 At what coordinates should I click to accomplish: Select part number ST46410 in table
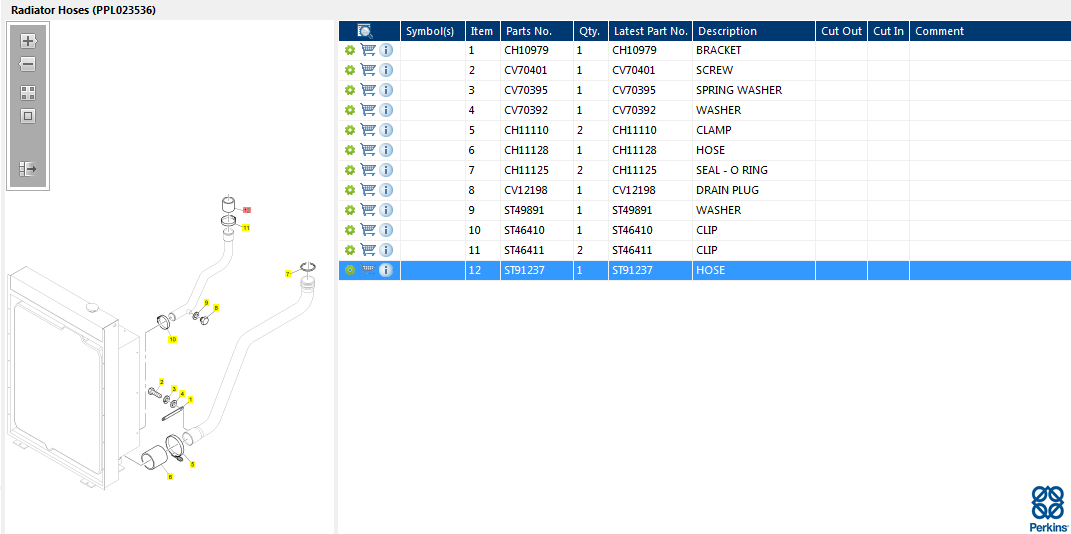526,230
